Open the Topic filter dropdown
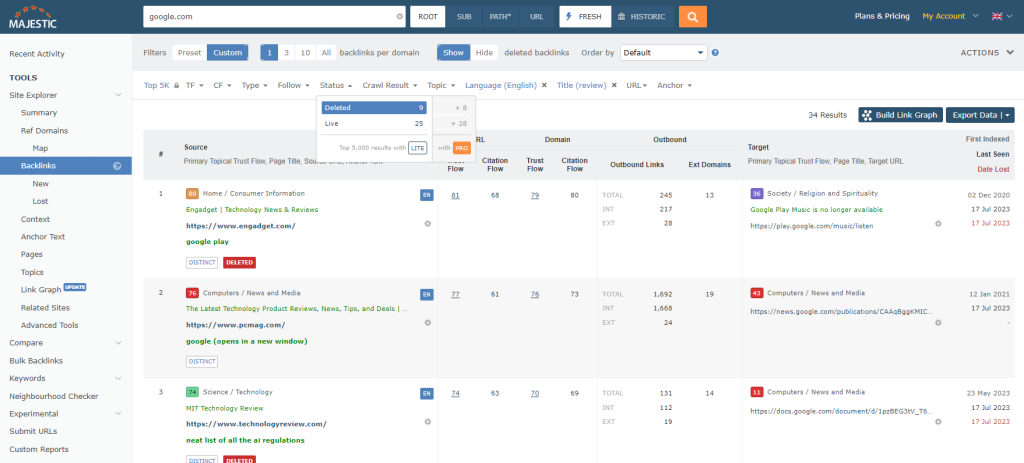The image size is (1024, 463). pos(441,86)
